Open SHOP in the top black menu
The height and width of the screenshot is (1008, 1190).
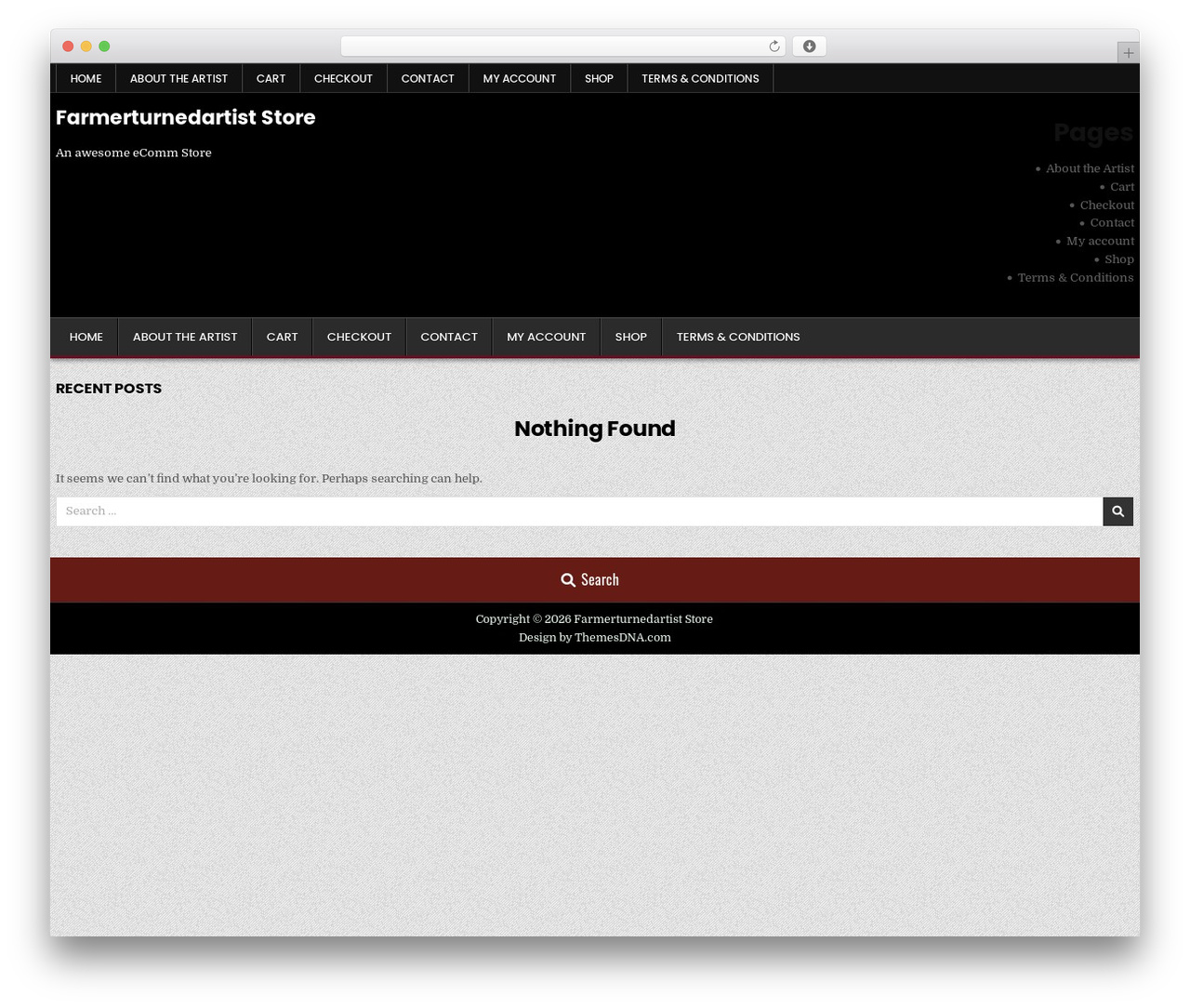(x=599, y=78)
